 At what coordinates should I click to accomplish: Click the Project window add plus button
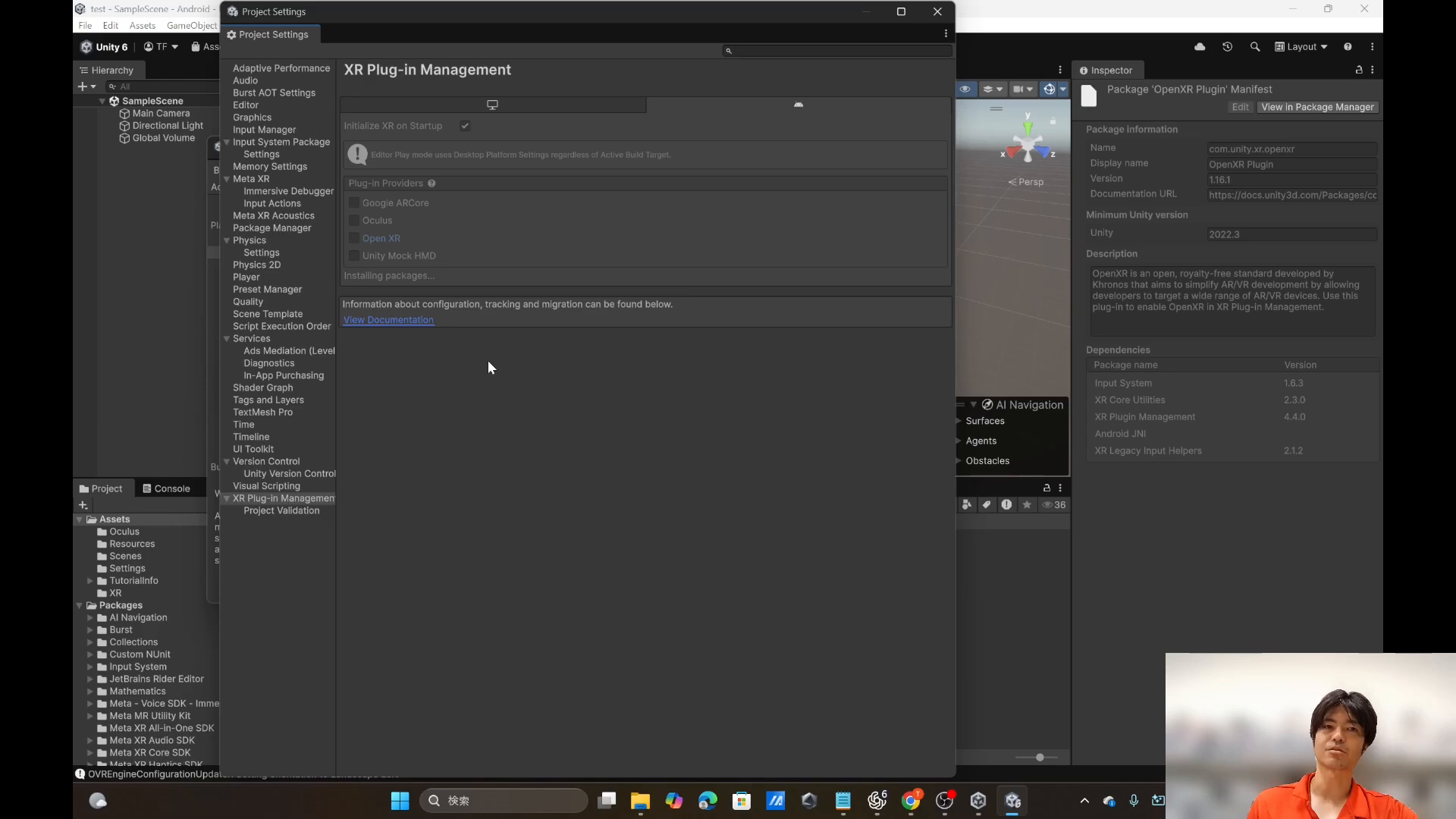pyautogui.click(x=83, y=505)
